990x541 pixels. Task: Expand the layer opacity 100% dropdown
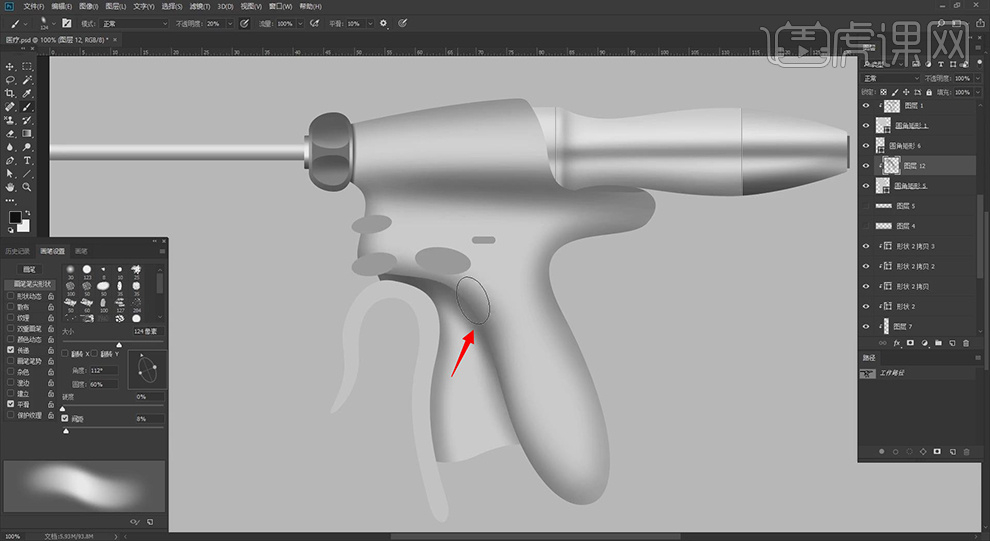tap(977, 78)
